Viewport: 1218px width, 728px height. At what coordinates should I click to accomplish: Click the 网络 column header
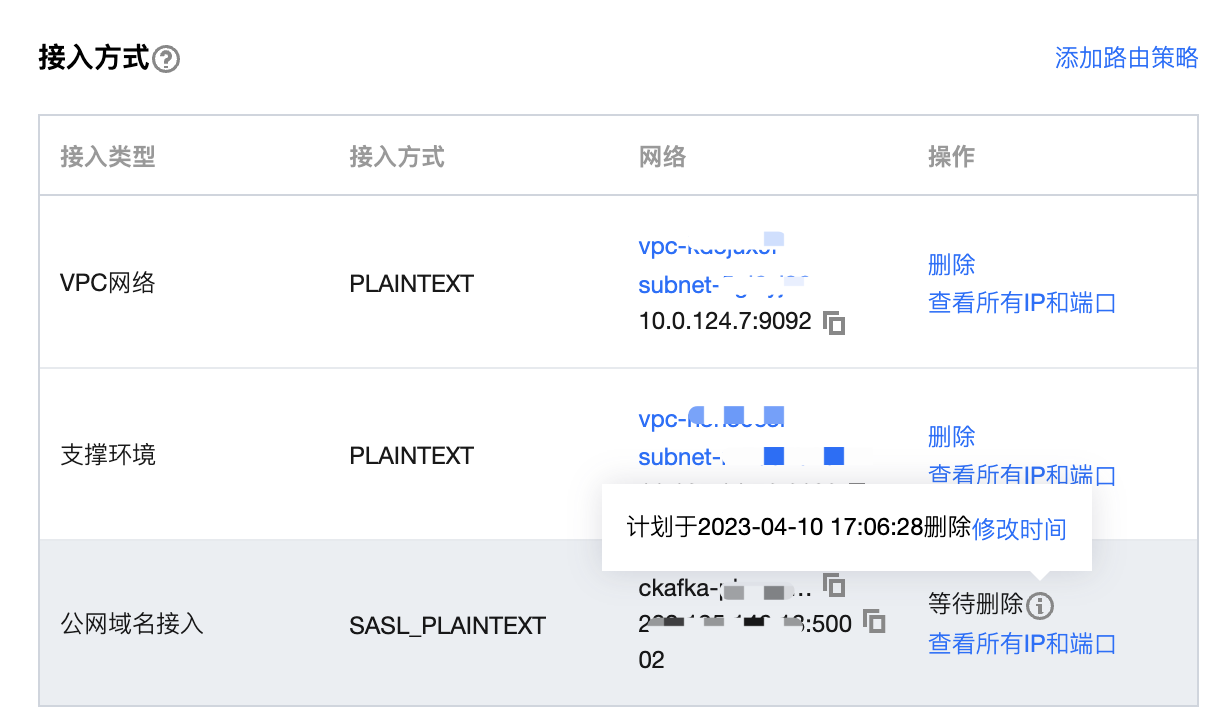(x=662, y=157)
